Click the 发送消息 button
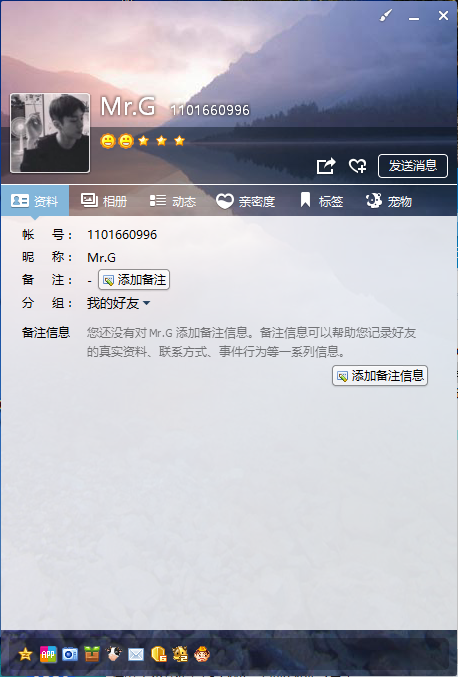 coord(413,166)
